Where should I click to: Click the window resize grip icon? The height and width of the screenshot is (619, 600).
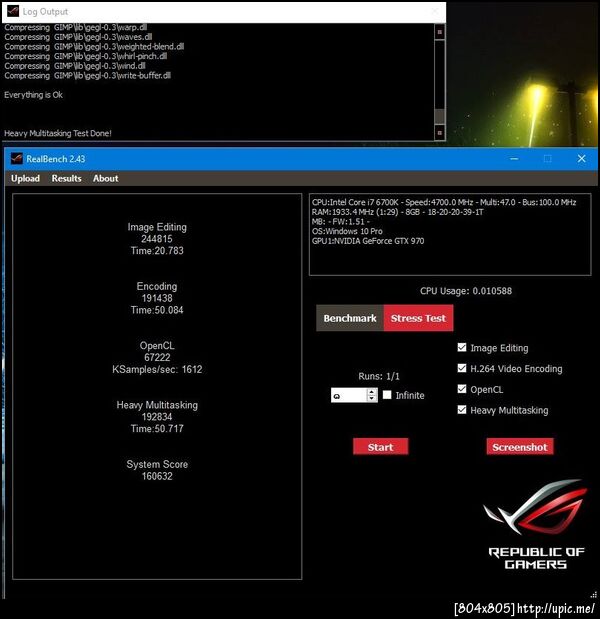point(594,595)
